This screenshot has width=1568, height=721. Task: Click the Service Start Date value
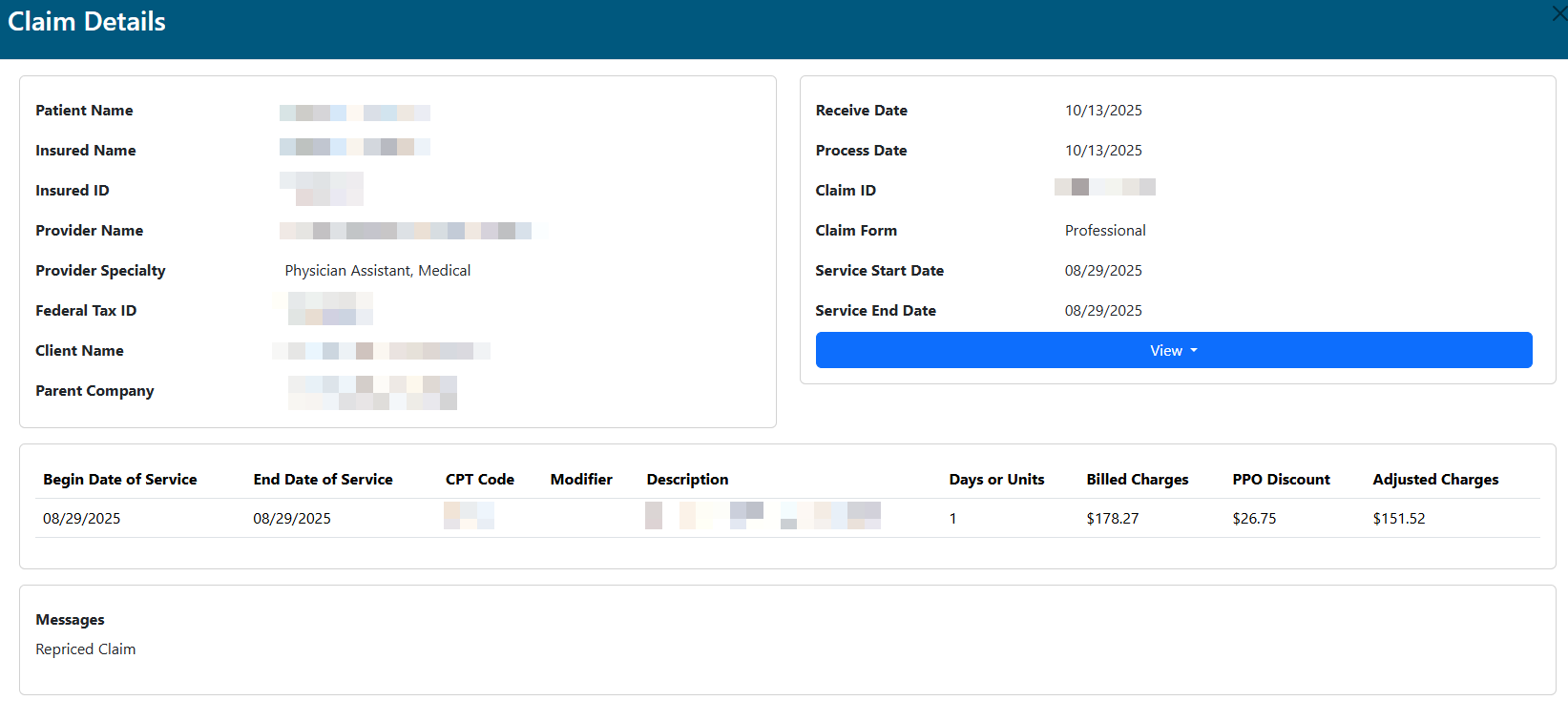coord(1102,271)
